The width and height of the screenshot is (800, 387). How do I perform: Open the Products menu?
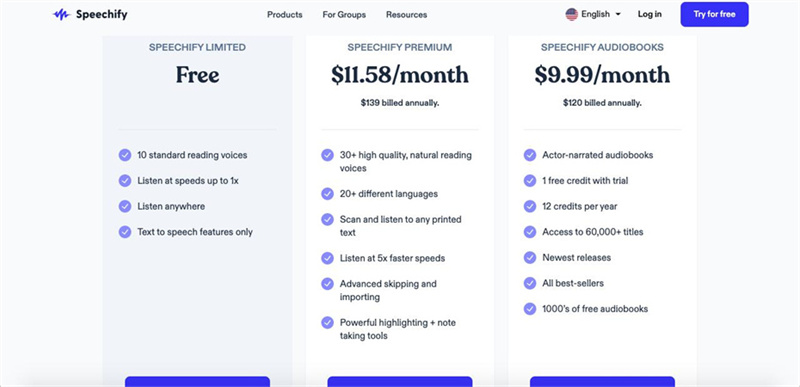coord(285,15)
